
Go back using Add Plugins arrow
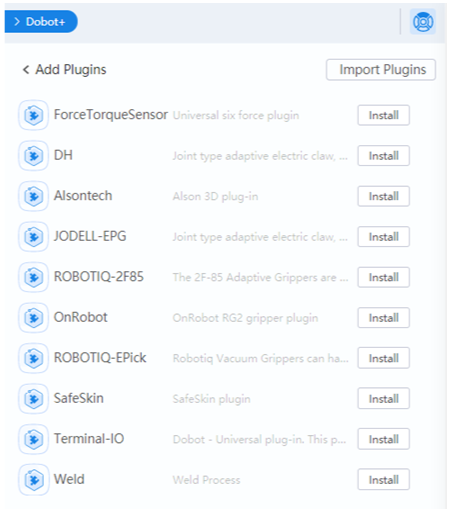(26, 70)
